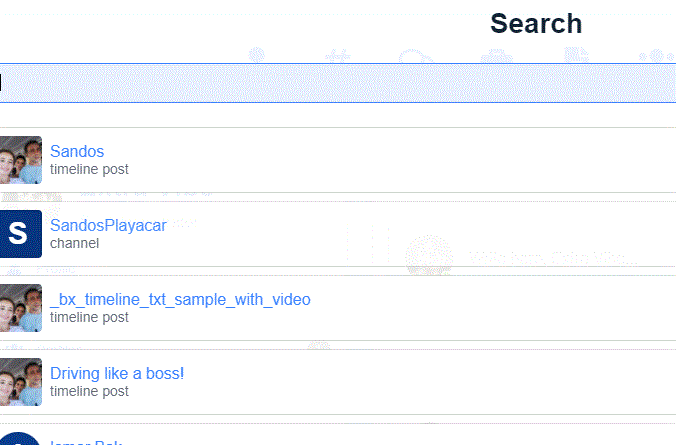Open _bx_timeline_txt_sample_with_video result link
This screenshot has height=445, width=676.
pyautogui.click(x=180, y=300)
